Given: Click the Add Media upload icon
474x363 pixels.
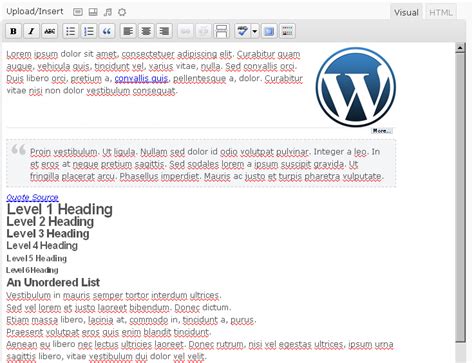Looking at the screenshot, I should 122,12.
